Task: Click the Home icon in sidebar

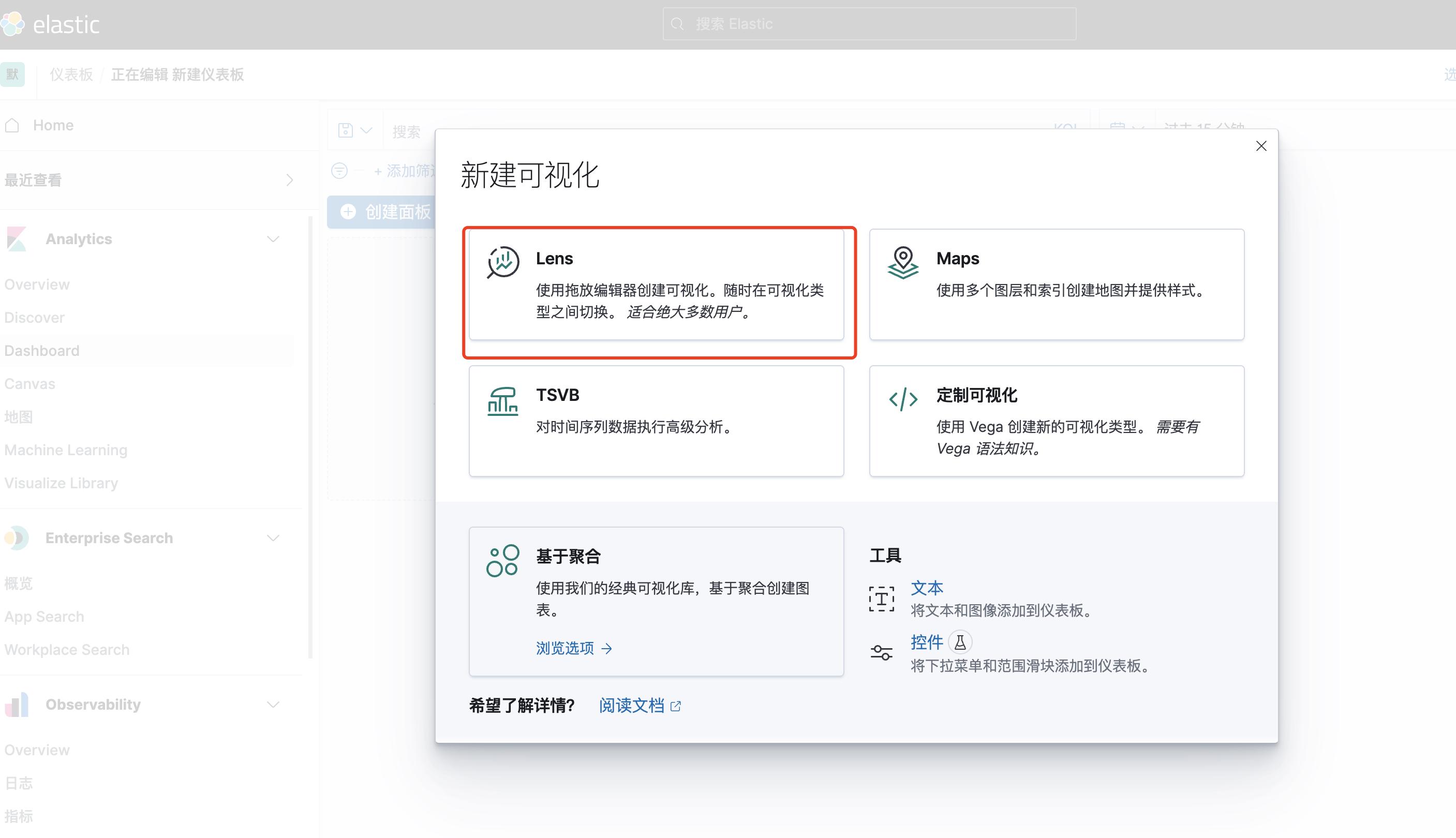Action: pyautogui.click(x=11, y=125)
